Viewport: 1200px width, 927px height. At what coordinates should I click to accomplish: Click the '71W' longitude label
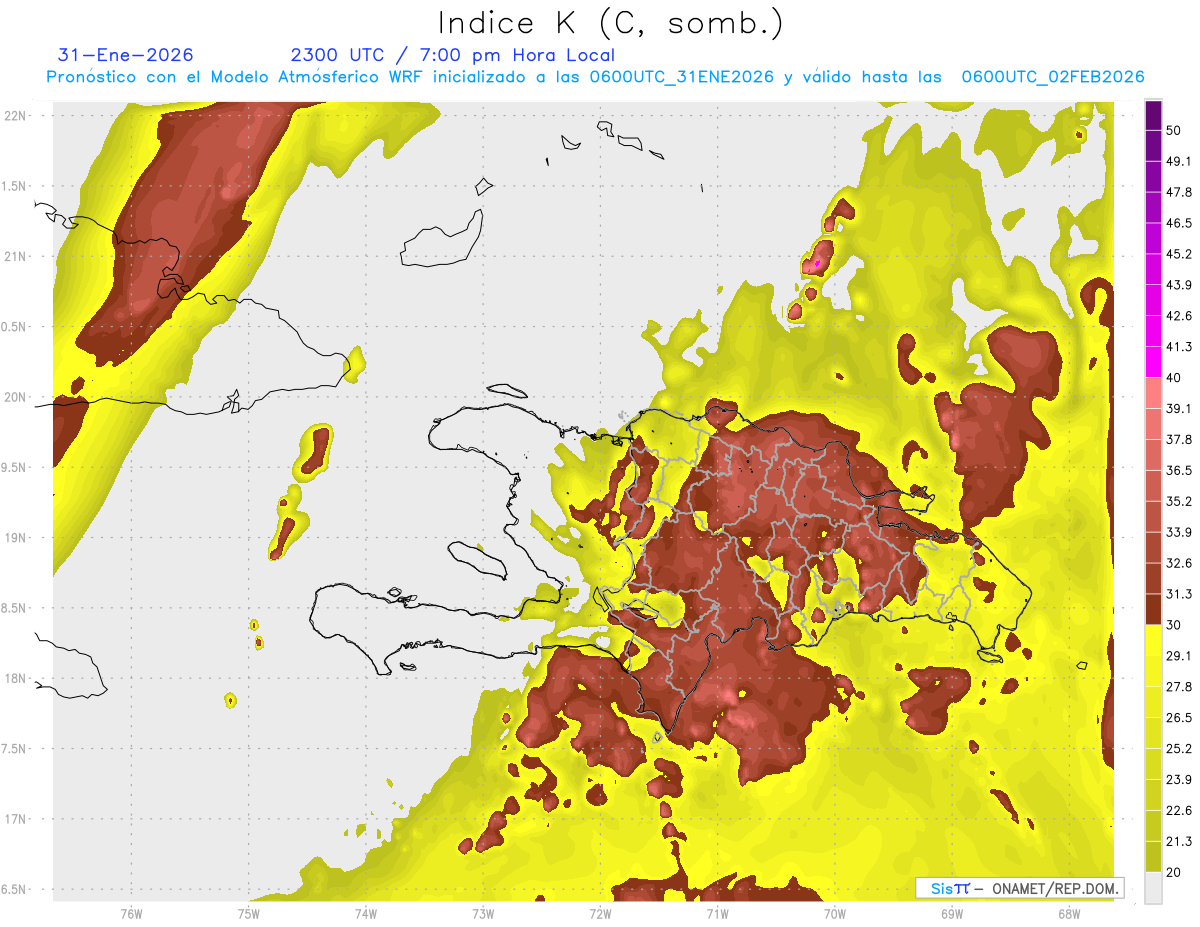click(x=717, y=913)
